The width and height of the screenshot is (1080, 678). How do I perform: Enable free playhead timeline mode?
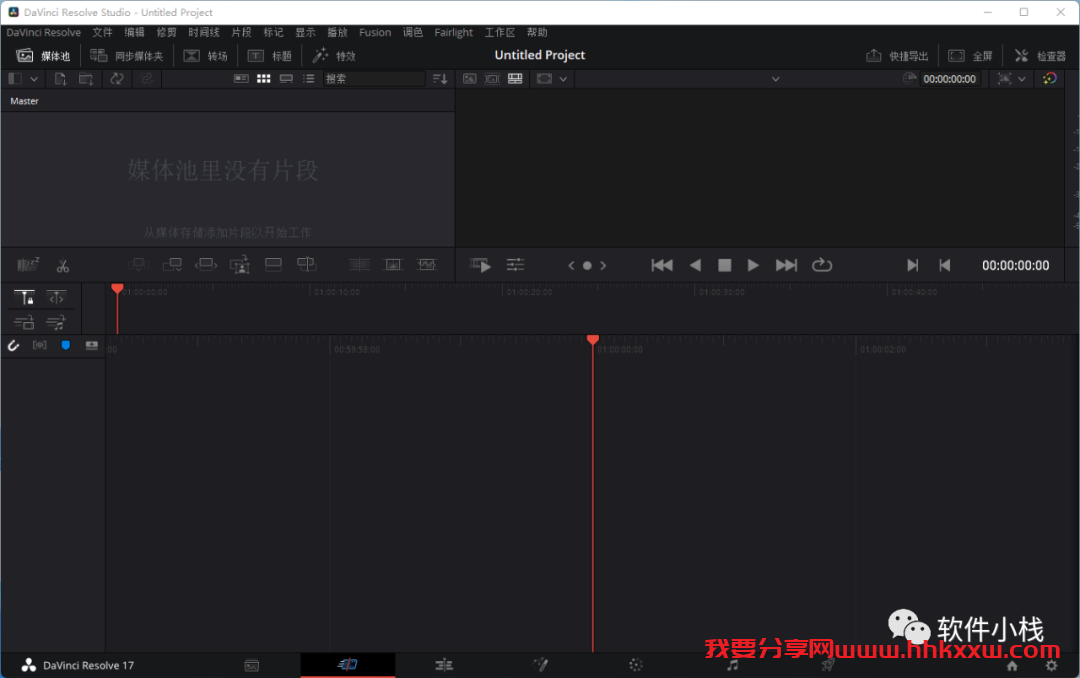point(56,298)
